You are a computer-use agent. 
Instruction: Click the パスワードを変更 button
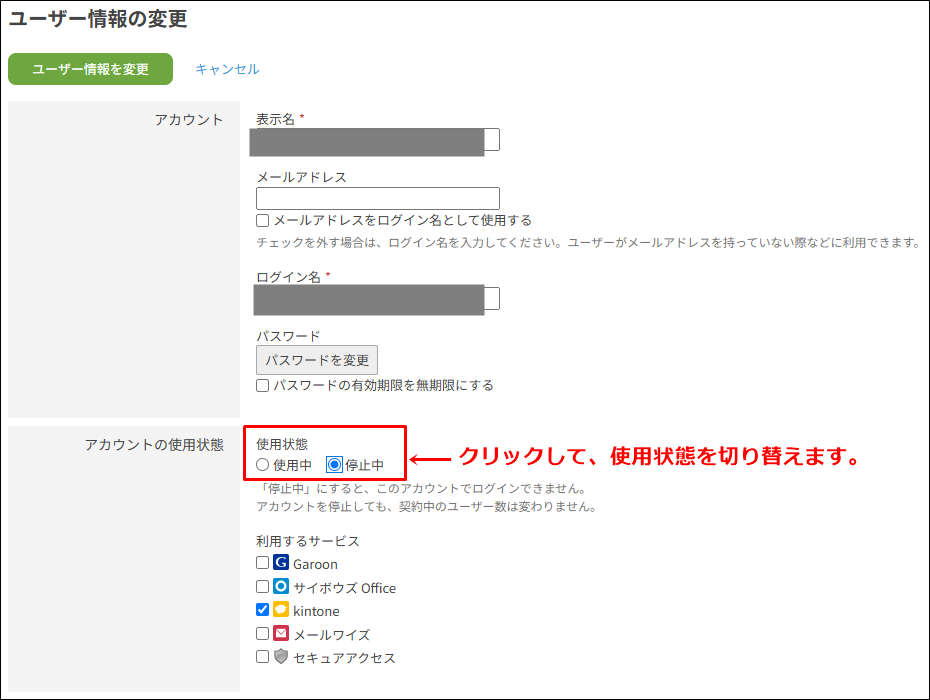(x=317, y=360)
